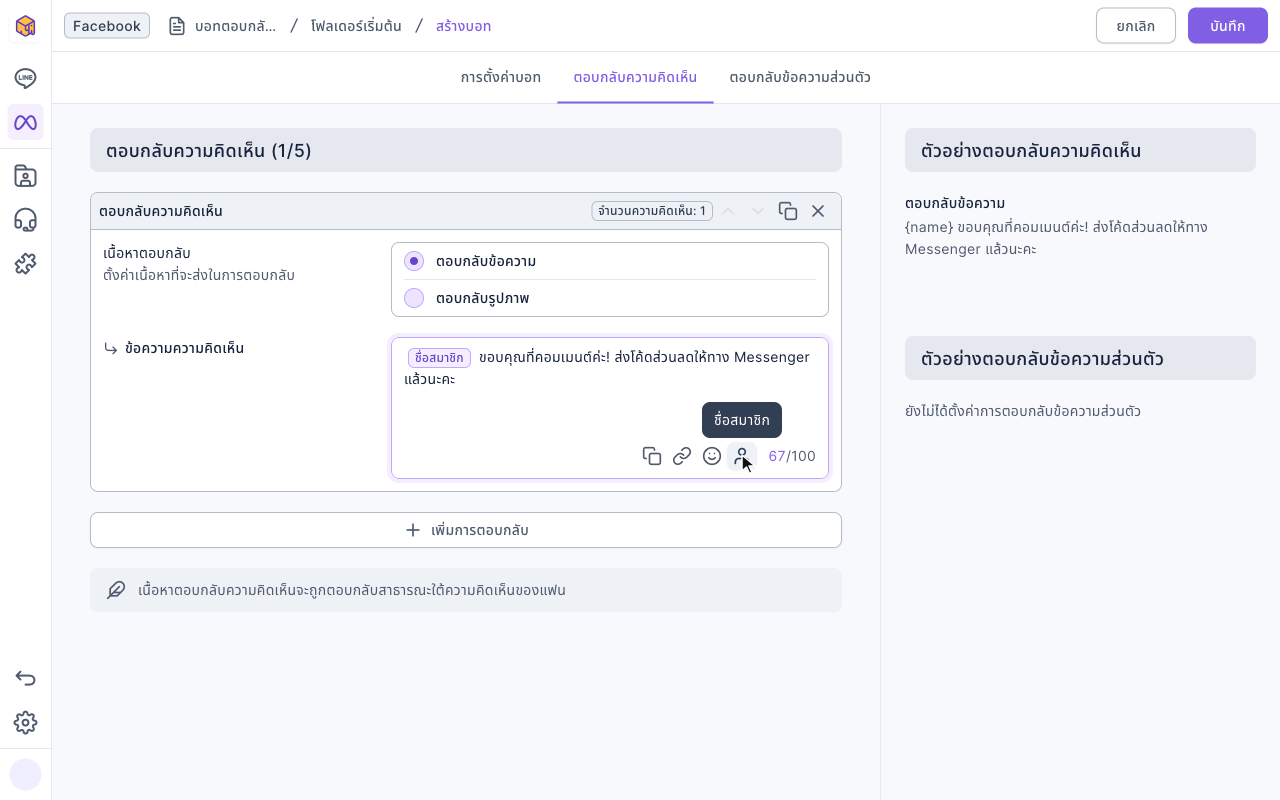
Task: Select the ตอบกลับรูปภาพ radio option
Action: coord(414,298)
